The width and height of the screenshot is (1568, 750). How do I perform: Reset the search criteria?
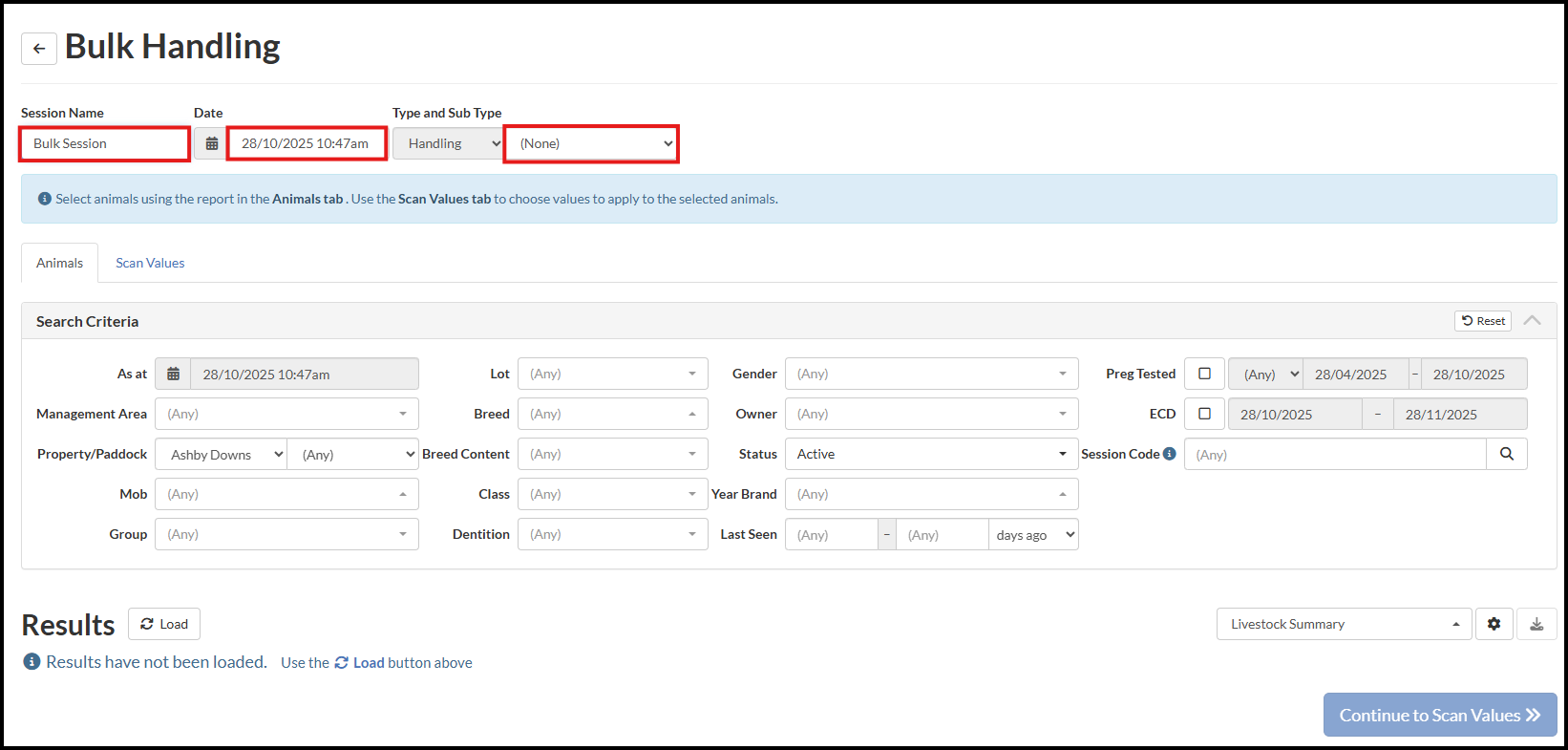pyautogui.click(x=1483, y=321)
